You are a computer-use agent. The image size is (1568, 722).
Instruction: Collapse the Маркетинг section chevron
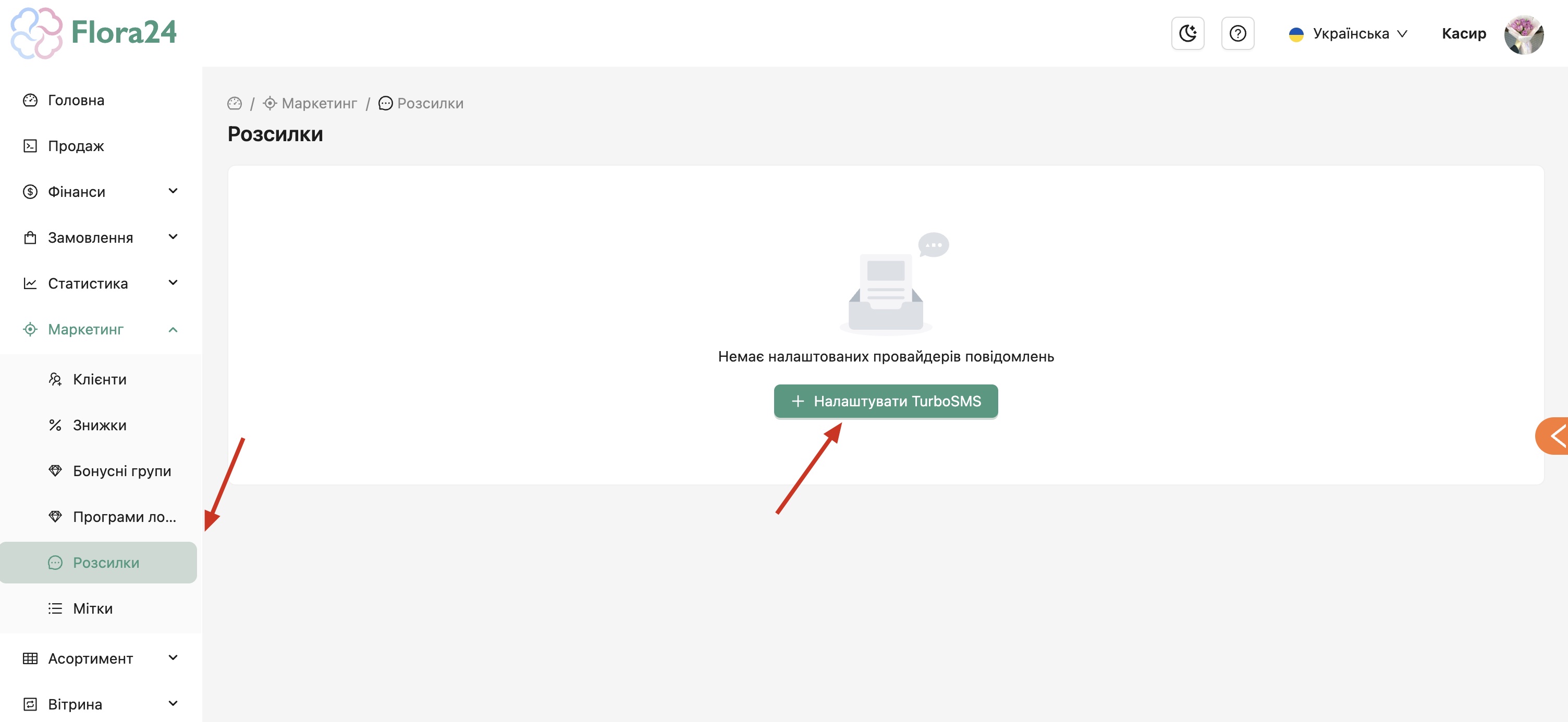(x=173, y=329)
